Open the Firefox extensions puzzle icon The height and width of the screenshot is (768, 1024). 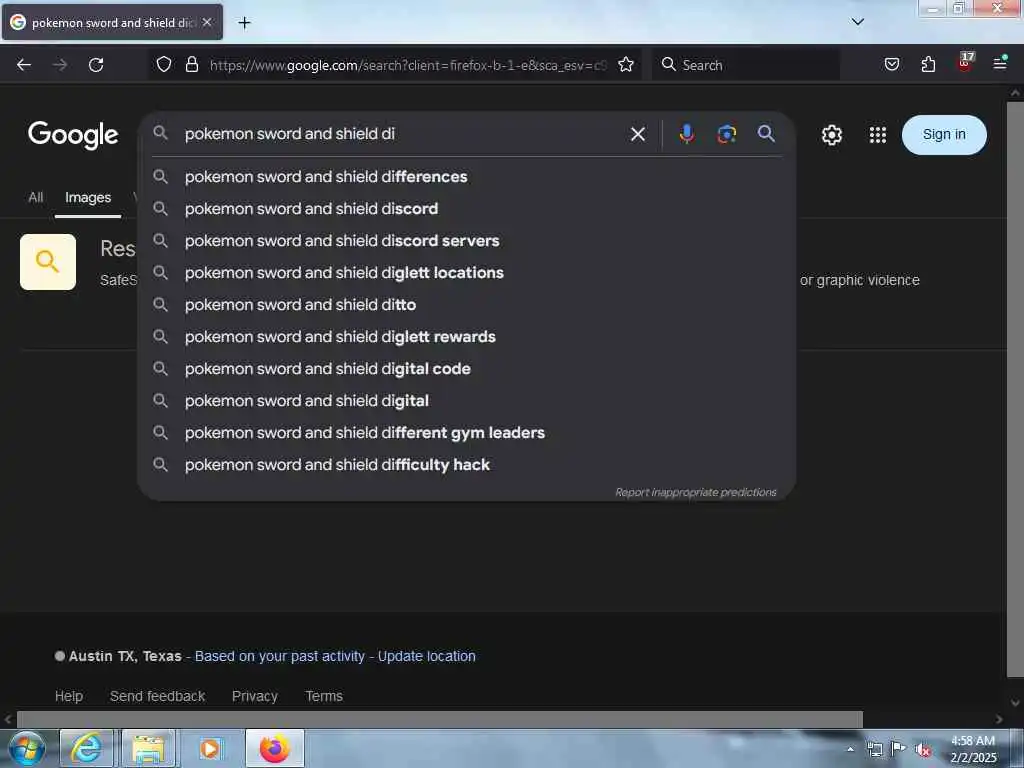pos(928,64)
